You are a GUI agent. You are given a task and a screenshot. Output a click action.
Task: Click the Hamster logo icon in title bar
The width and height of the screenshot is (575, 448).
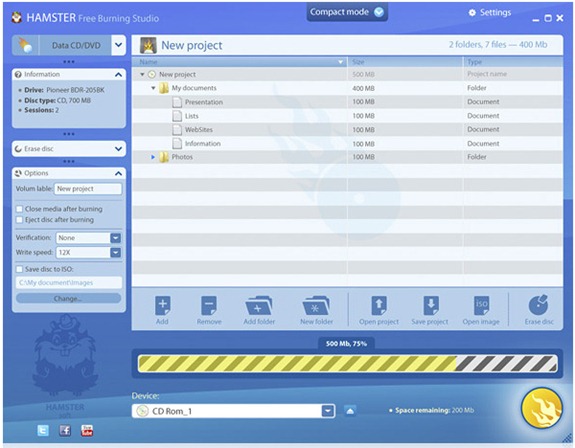[x=17, y=17]
